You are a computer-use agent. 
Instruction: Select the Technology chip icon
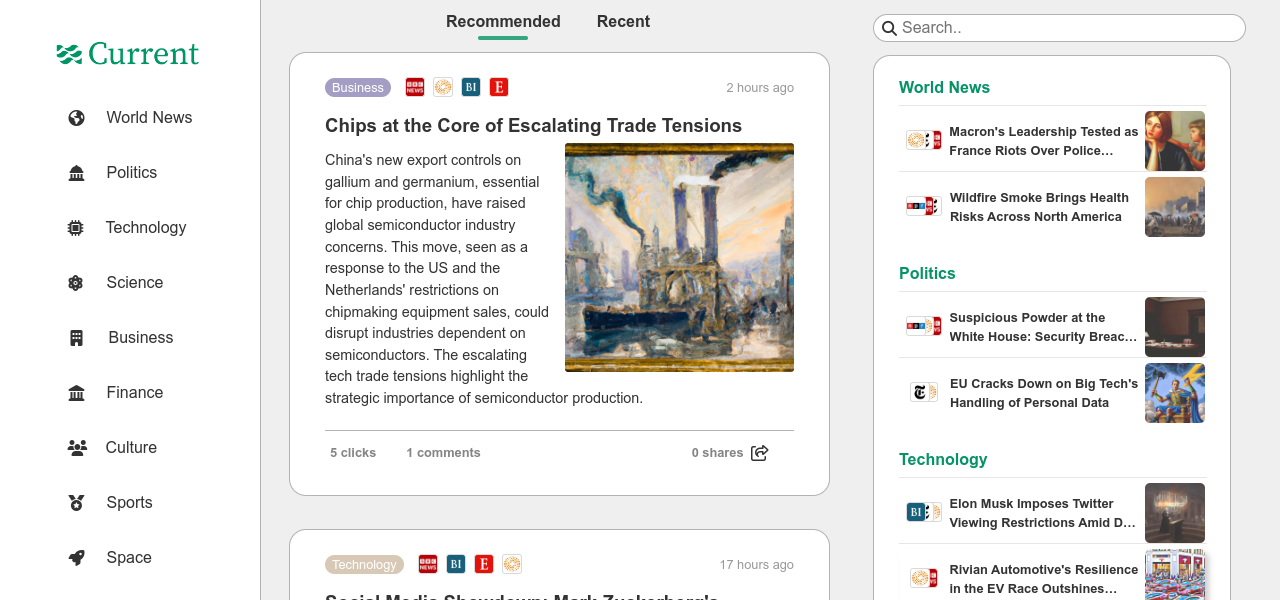point(76,228)
